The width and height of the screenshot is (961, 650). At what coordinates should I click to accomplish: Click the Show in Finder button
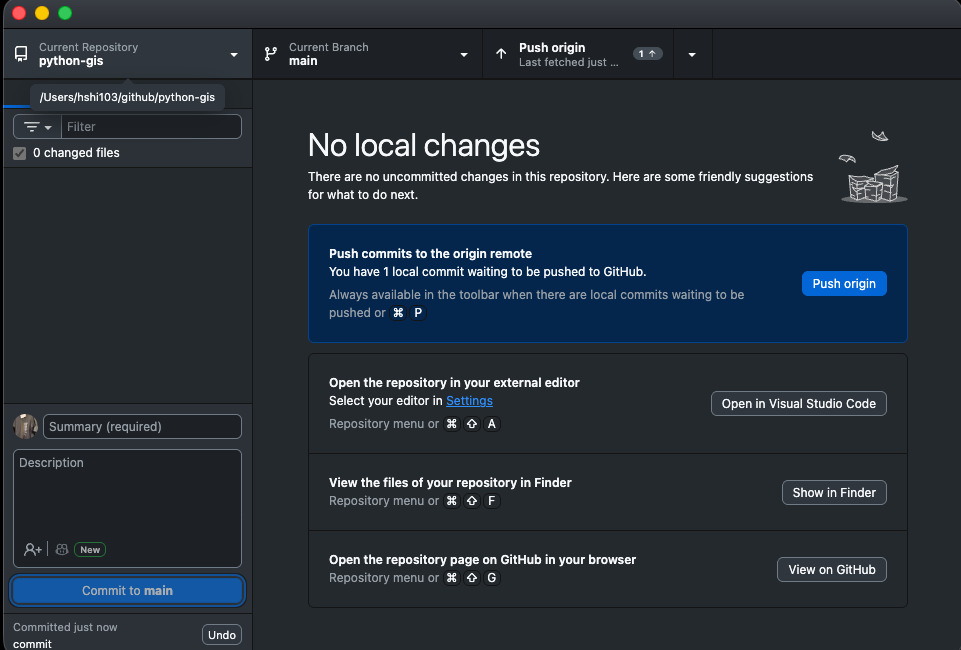pos(833,492)
